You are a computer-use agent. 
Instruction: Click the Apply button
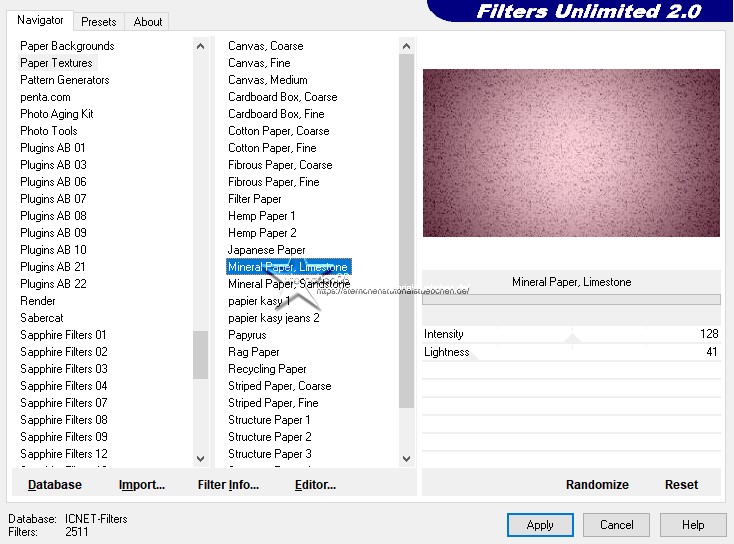[x=540, y=524]
